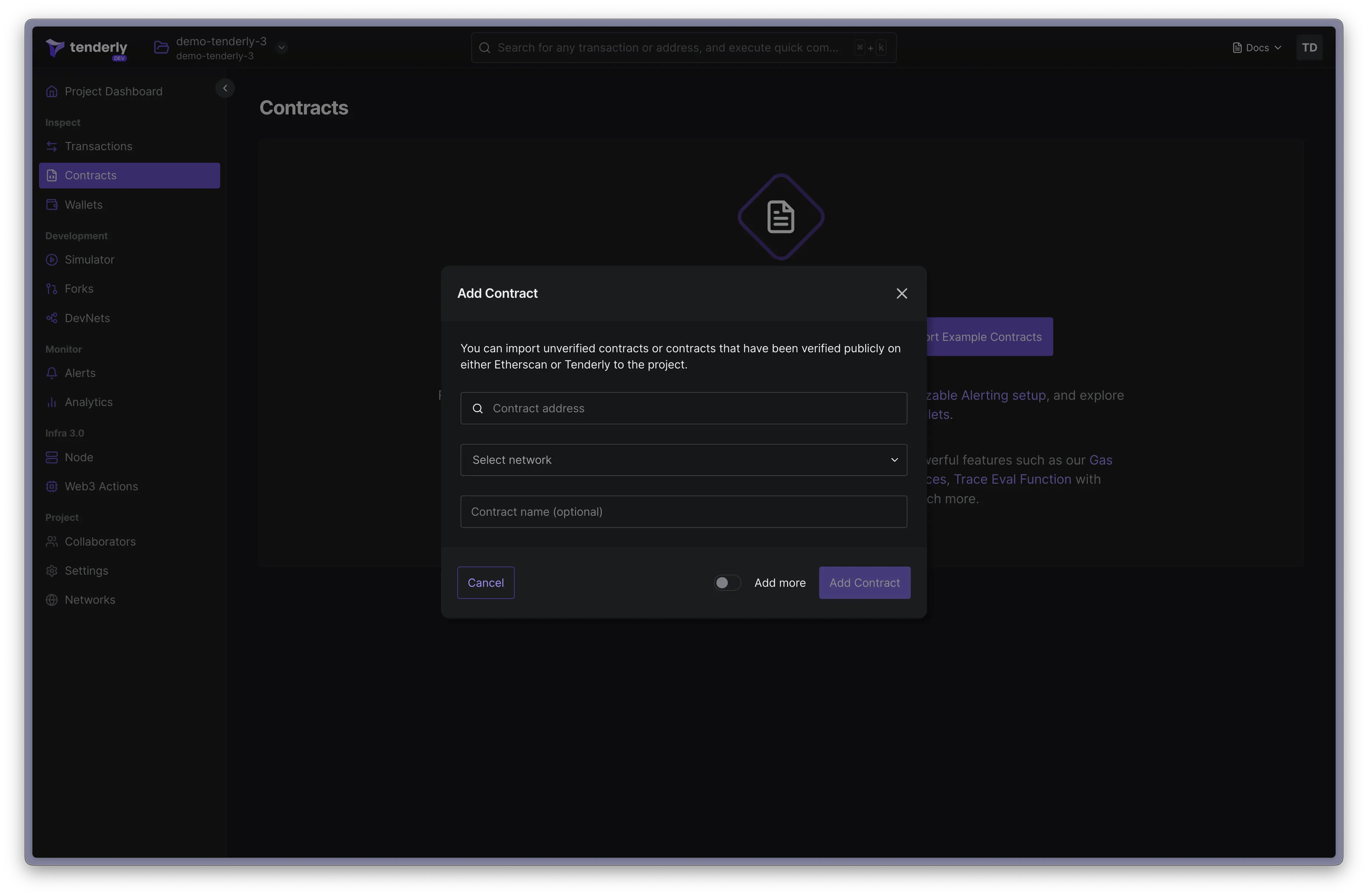This screenshot has width=1368, height=896.
Task: Open DevNets page
Action: click(x=129, y=317)
